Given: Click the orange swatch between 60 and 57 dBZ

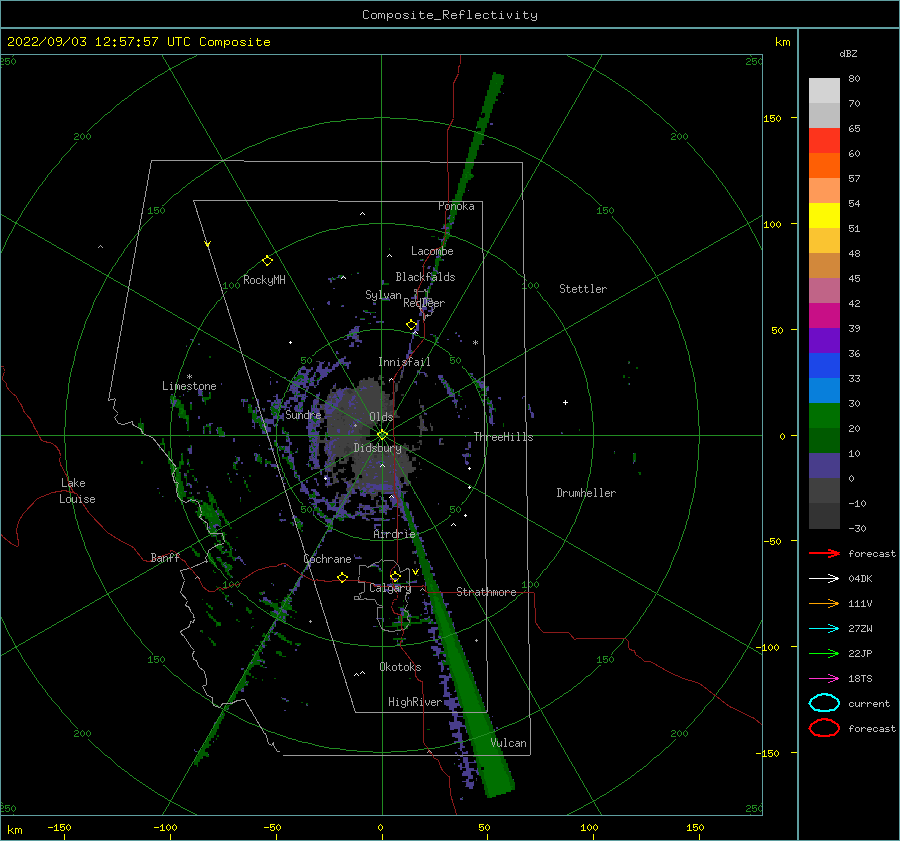Looking at the screenshot, I should click(x=824, y=166).
